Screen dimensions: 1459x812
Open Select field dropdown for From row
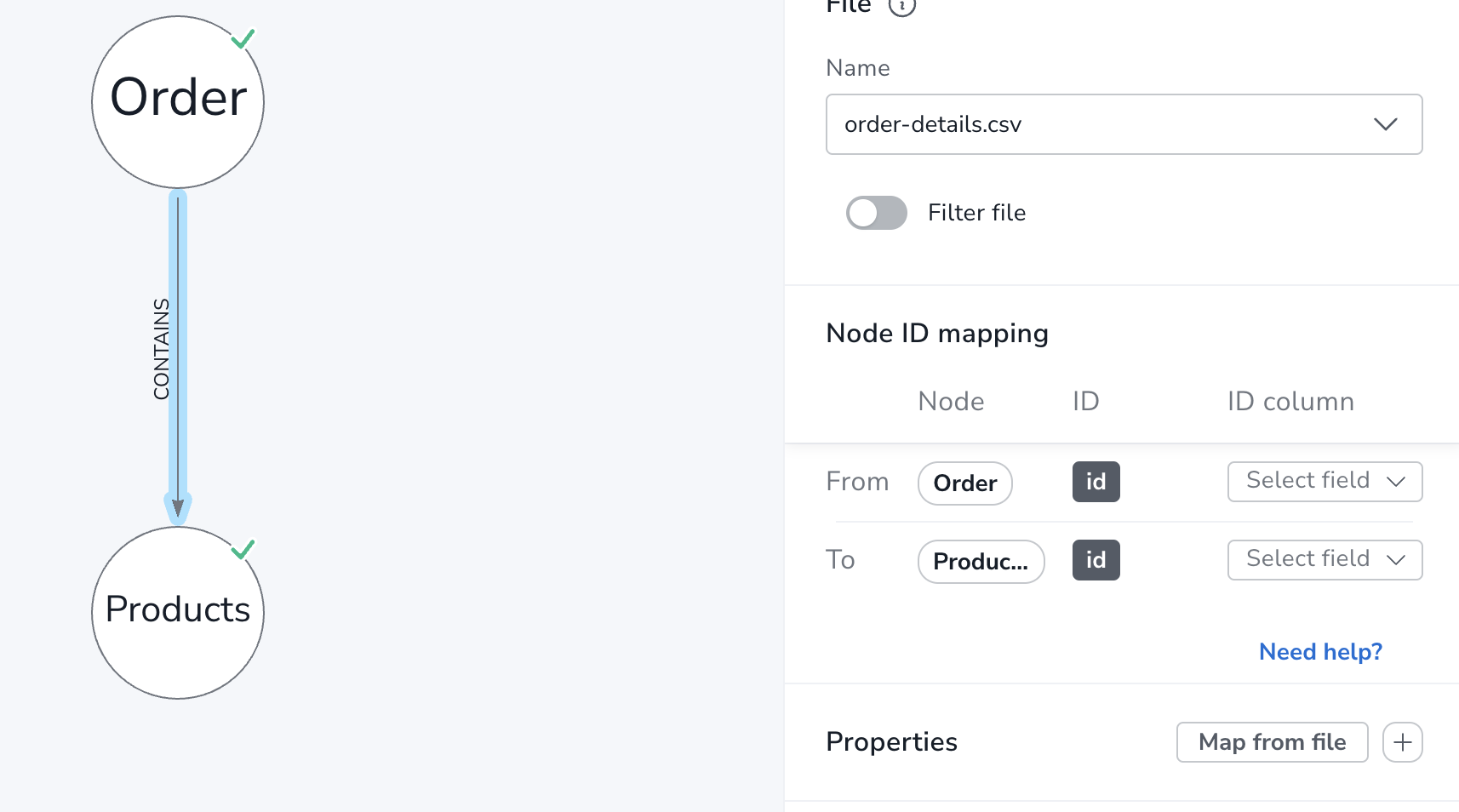coord(1325,482)
